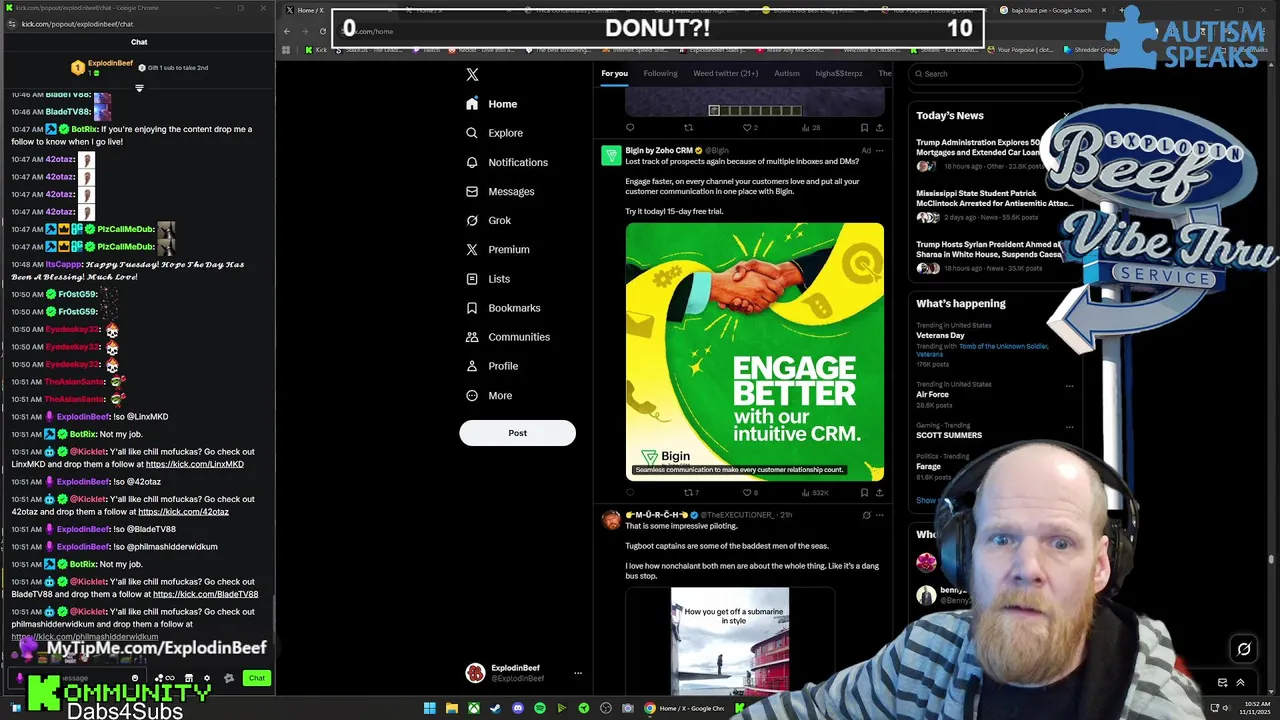Repost the Bigin ad with 7 reposts
The width and height of the screenshot is (1280, 720).
(x=691, y=492)
